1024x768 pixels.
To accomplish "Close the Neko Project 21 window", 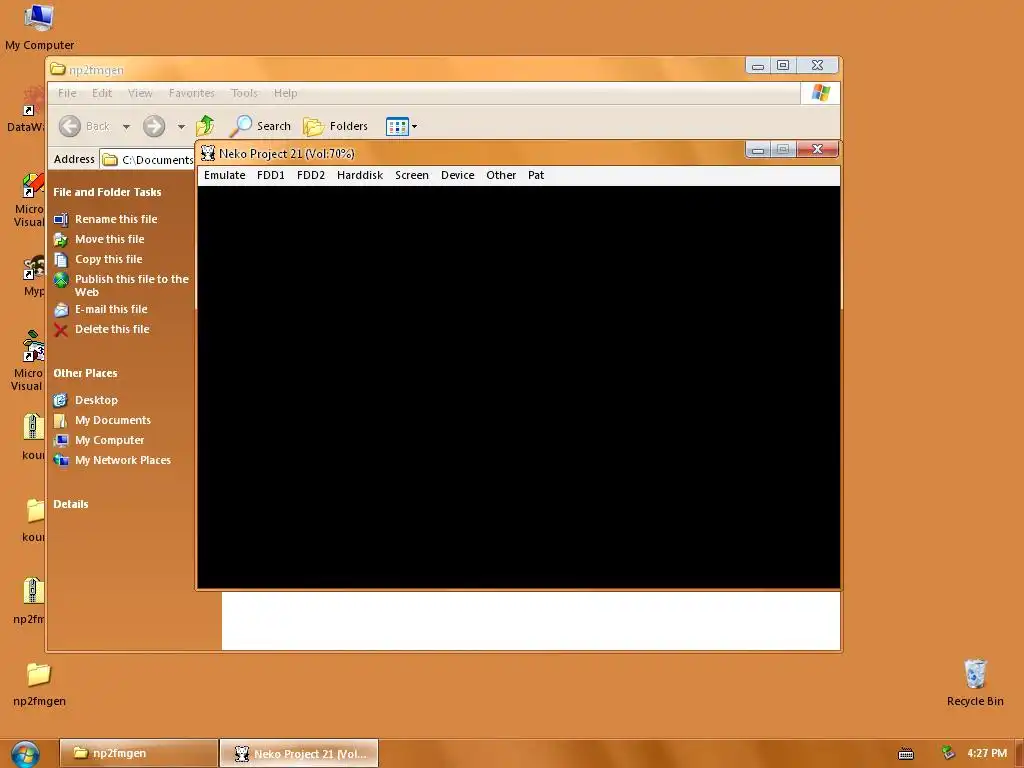I will point(817,150).
